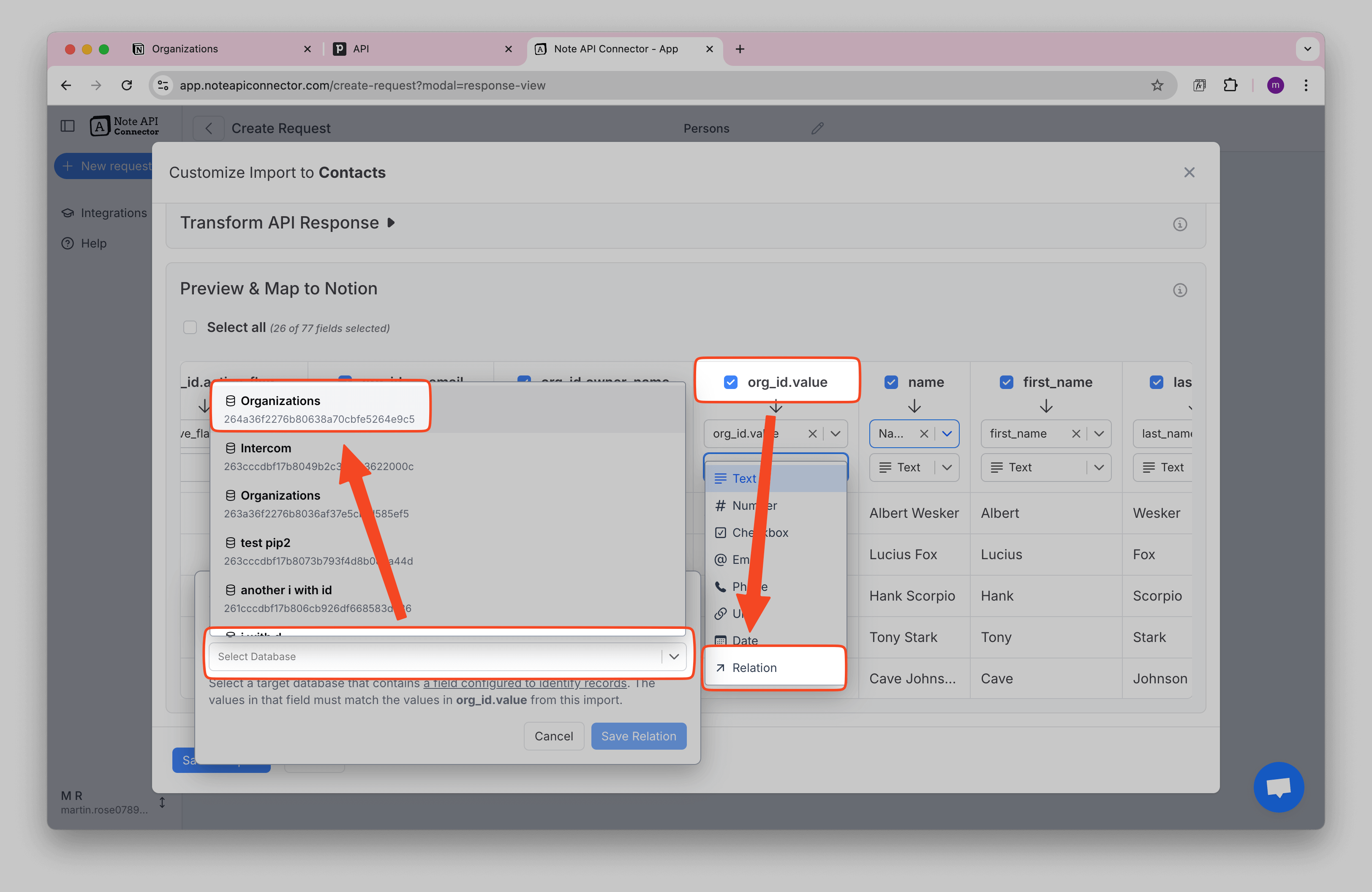Click the Cancel button
This screenshot has height=892, width=1372.
pos(553,736)
